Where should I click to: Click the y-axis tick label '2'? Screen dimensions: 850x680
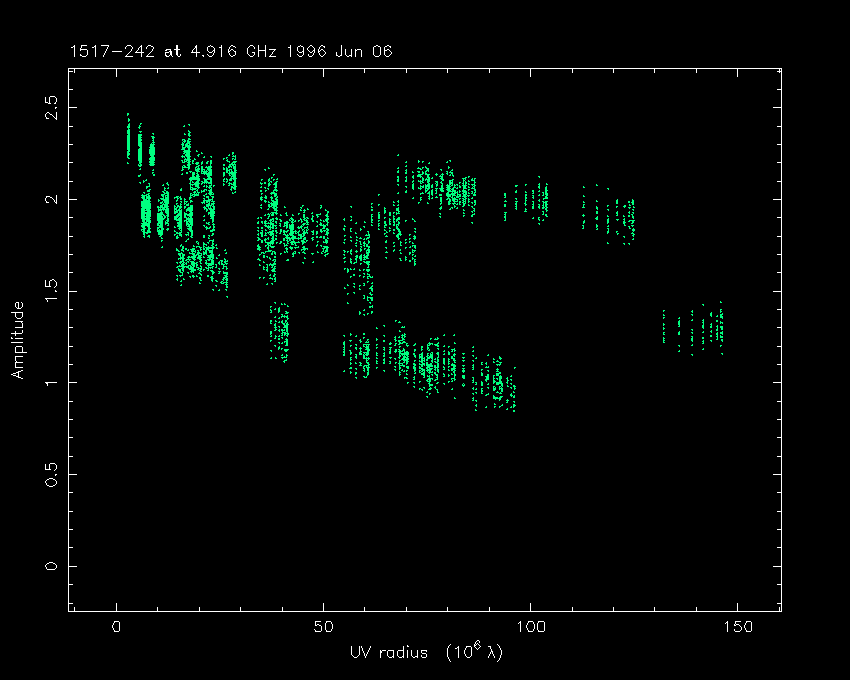[53, 199]
